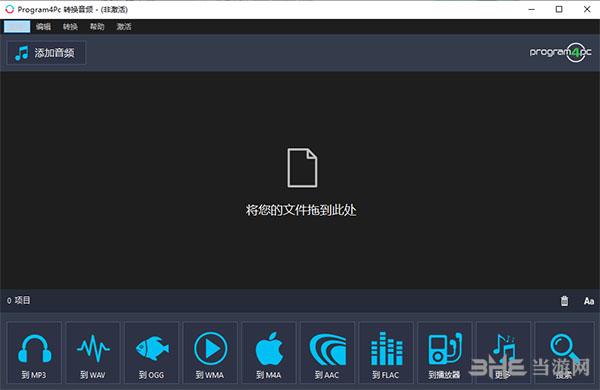Click the 到播放器 player device icon
Screen dimensions: 600x390
pyautogui.click(x=445, y=353)
